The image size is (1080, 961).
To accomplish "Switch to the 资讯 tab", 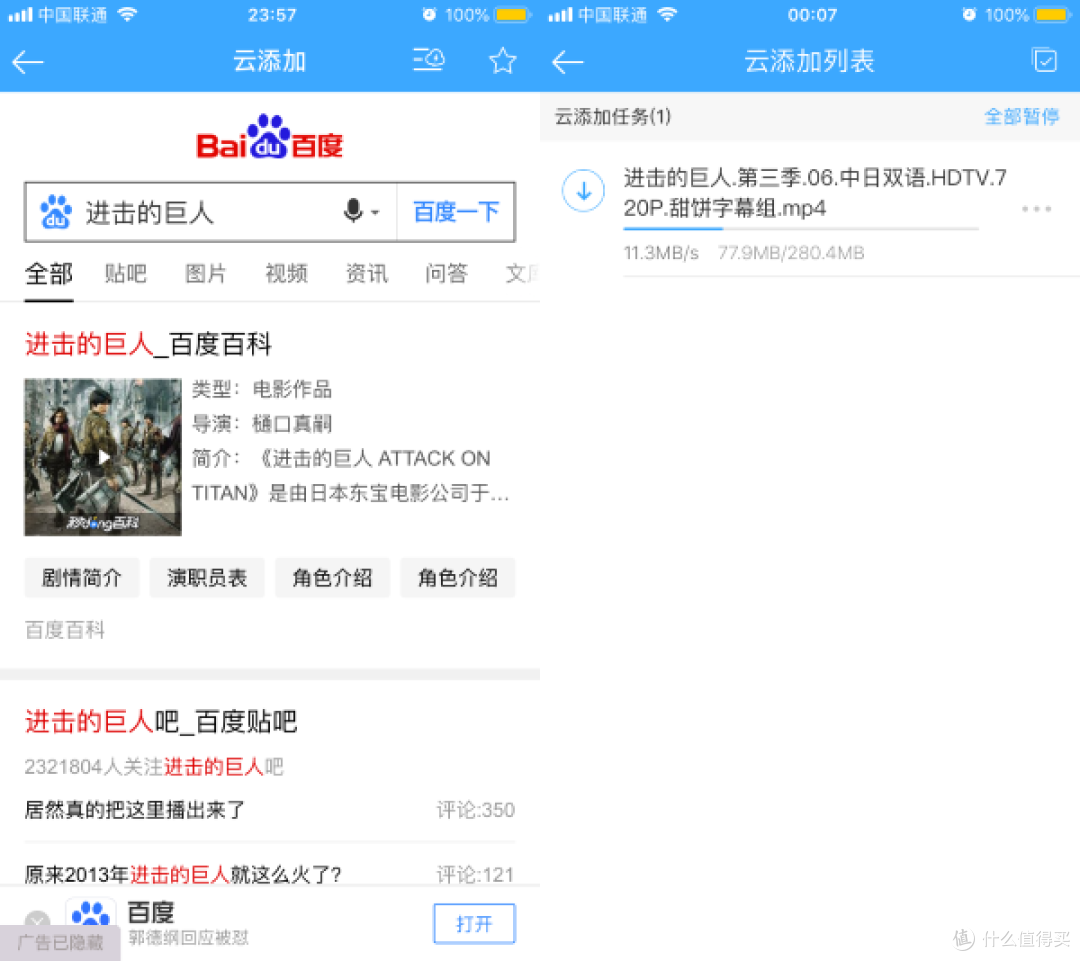I will [x=366, y=274].
